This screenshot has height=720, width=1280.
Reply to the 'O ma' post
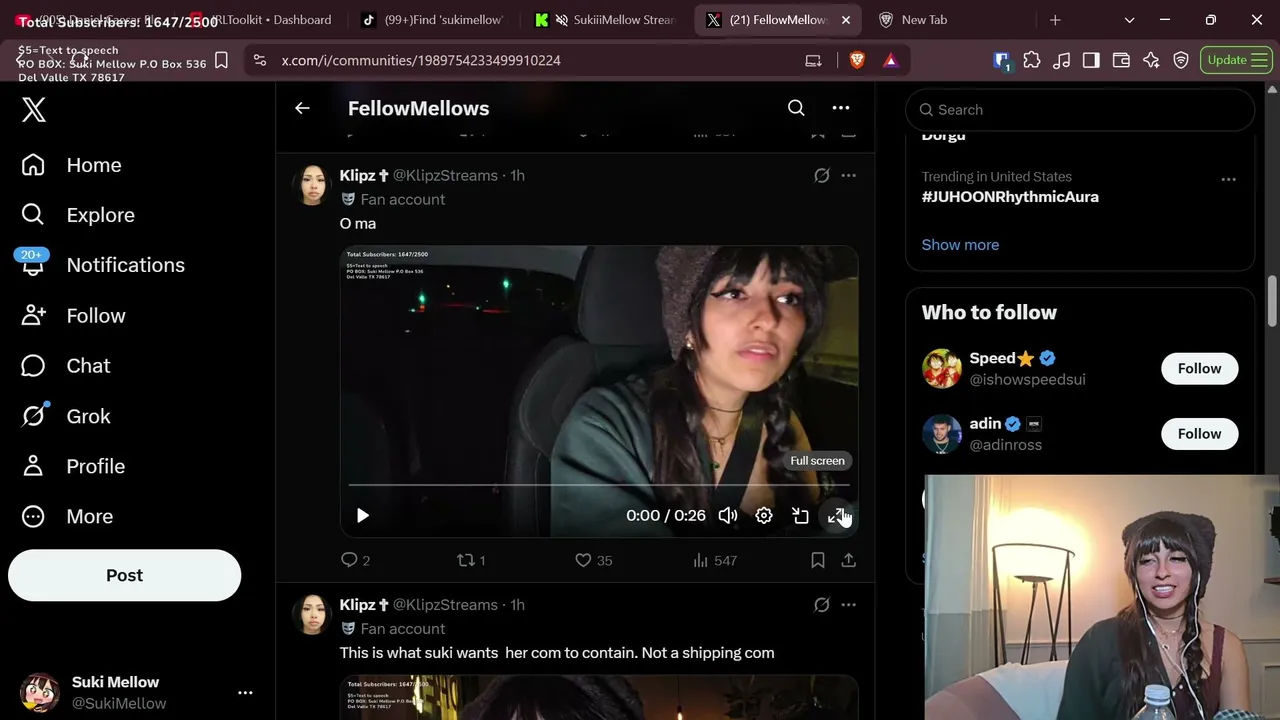(x=356, y=560)
